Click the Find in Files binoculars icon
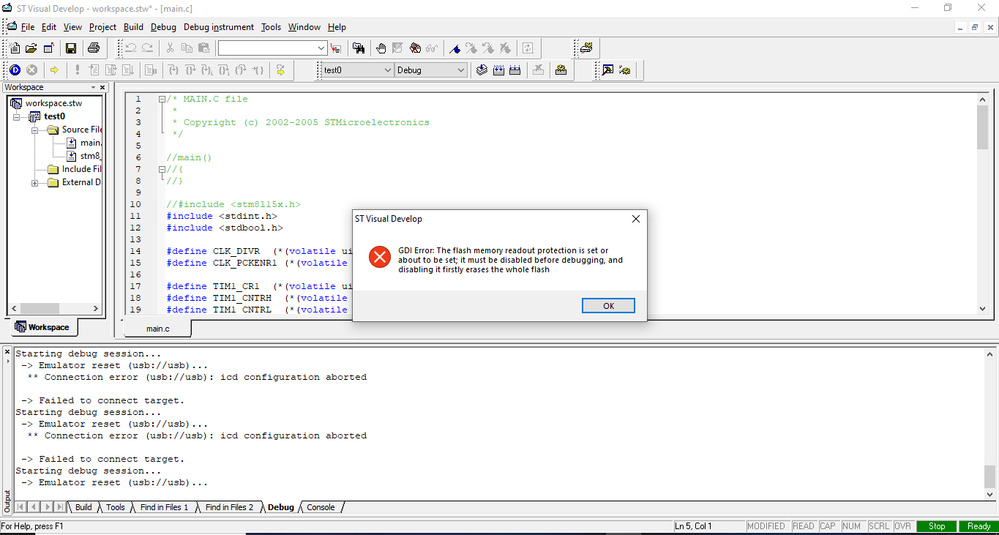 coord(358,48)
